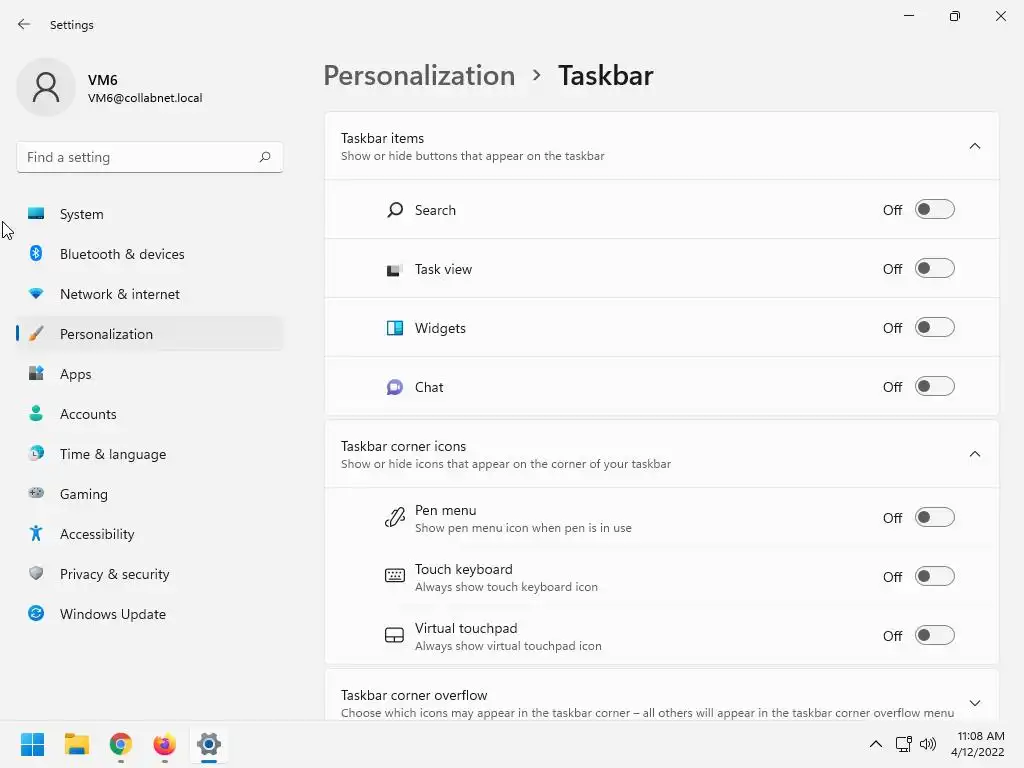Enable the Virtual touchpad toggle
Image resolution: width=1024 pixels, height=768 pixels.
(x=935, y=635)
